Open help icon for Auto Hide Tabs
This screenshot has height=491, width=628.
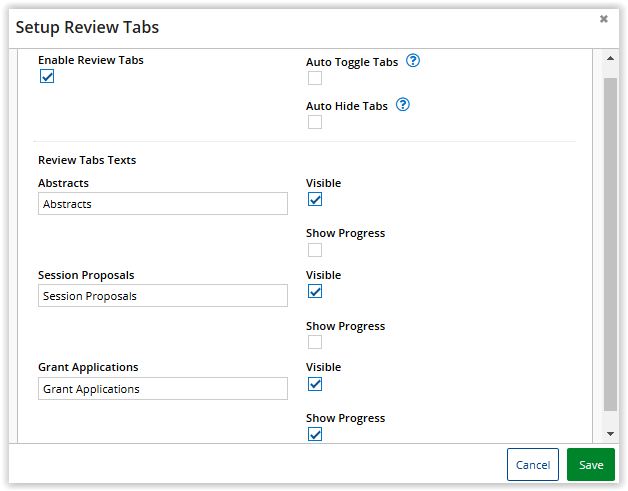click(x=403, y=105)
